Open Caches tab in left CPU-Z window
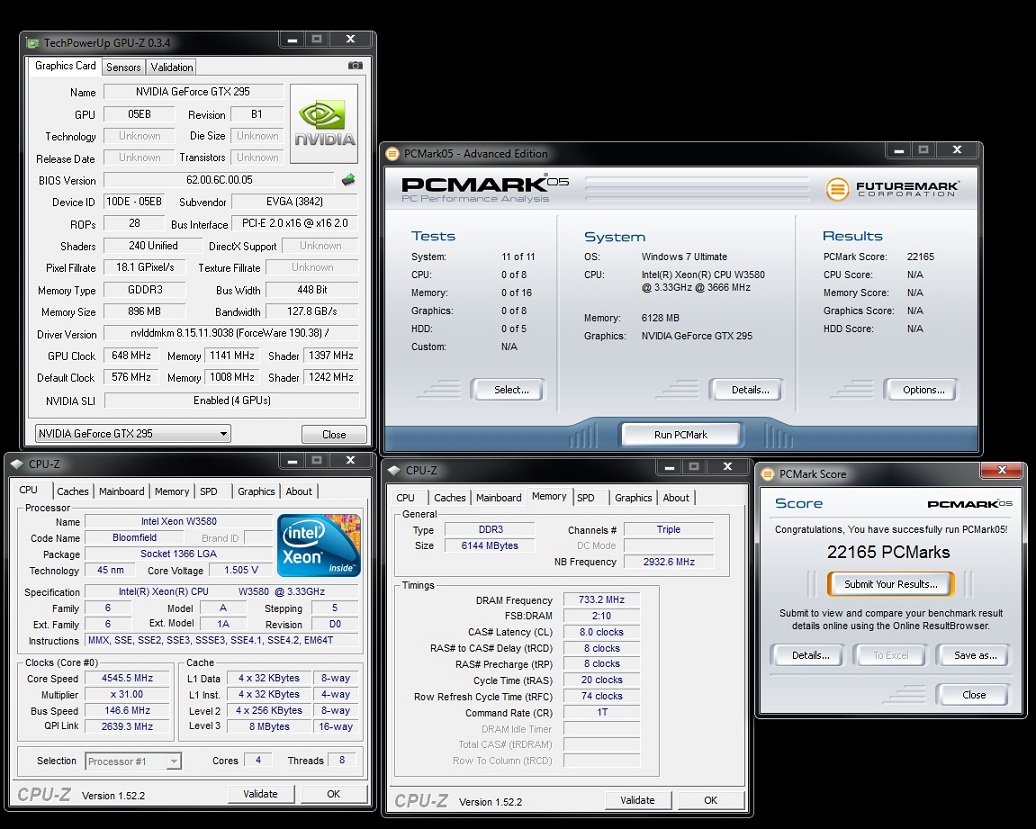The width and height of the screenshot is (1036, 829). tap(73, 491)
